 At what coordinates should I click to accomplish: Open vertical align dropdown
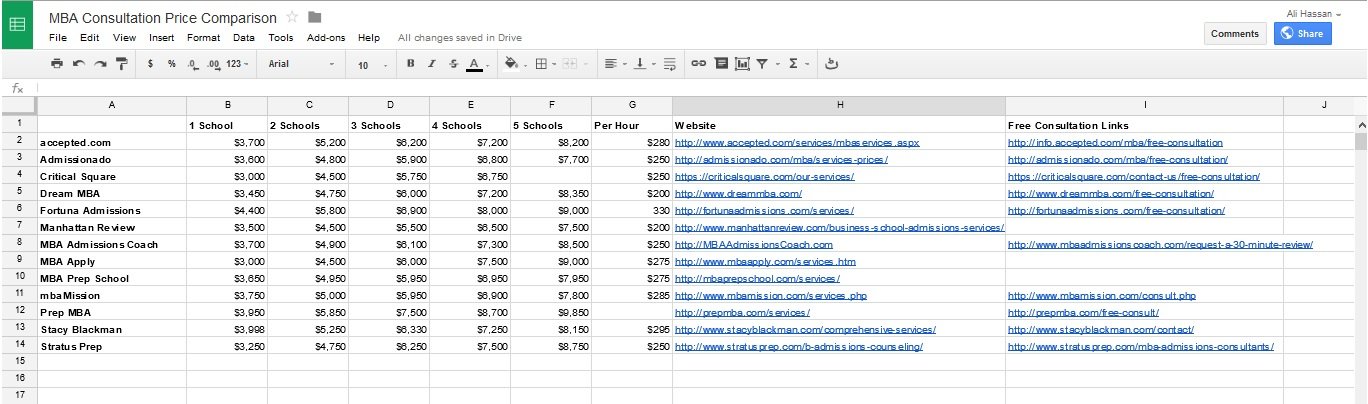[x=643, y=63]
